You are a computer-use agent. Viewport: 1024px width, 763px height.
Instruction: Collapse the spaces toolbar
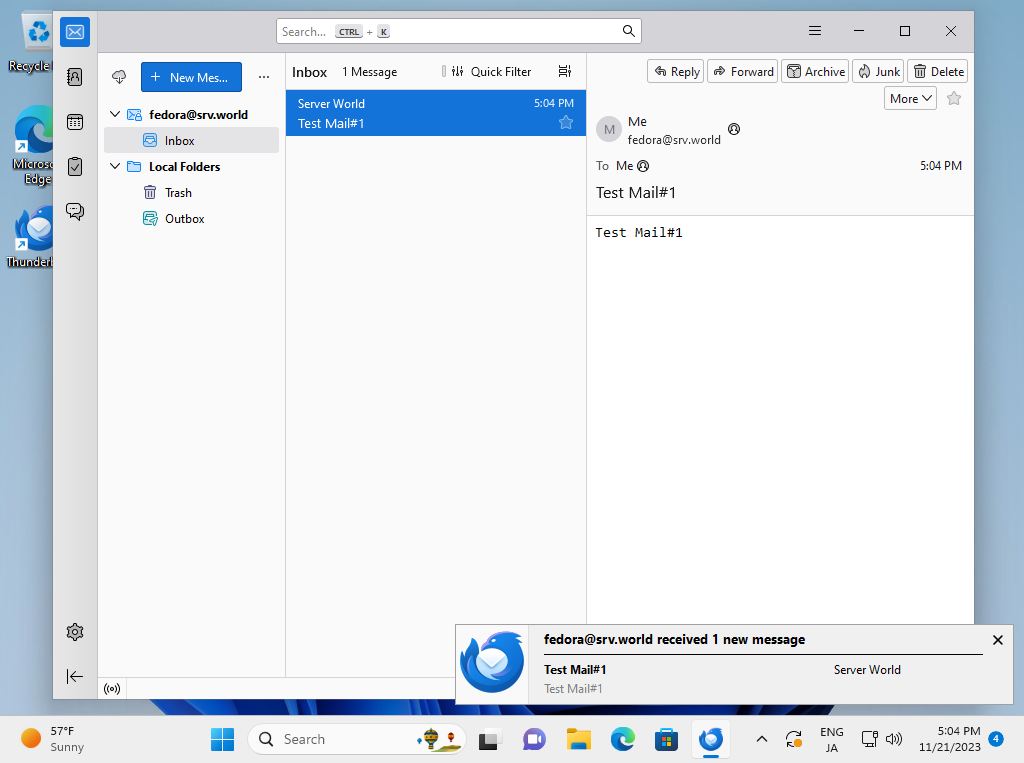(75, 676)
